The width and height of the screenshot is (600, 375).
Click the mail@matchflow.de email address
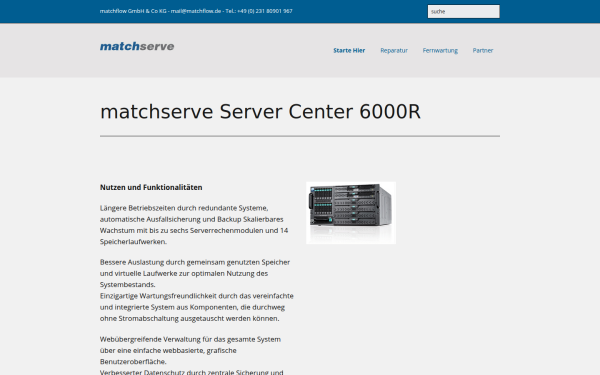pos(196,11)
